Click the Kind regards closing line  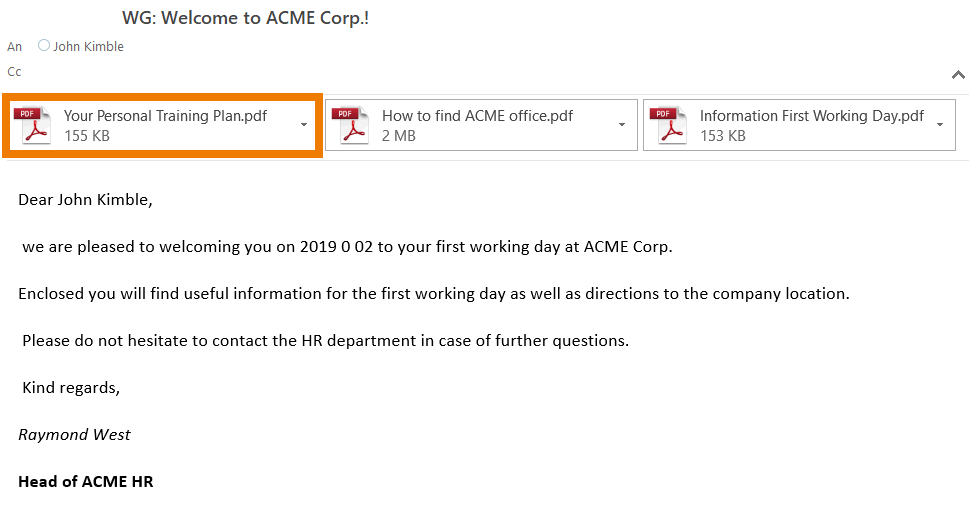tap(71, 388)
